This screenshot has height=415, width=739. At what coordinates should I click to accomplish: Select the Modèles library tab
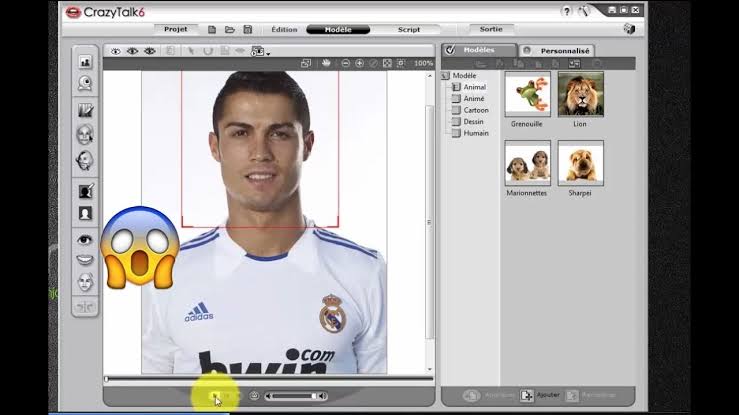[x=479, y=50]
